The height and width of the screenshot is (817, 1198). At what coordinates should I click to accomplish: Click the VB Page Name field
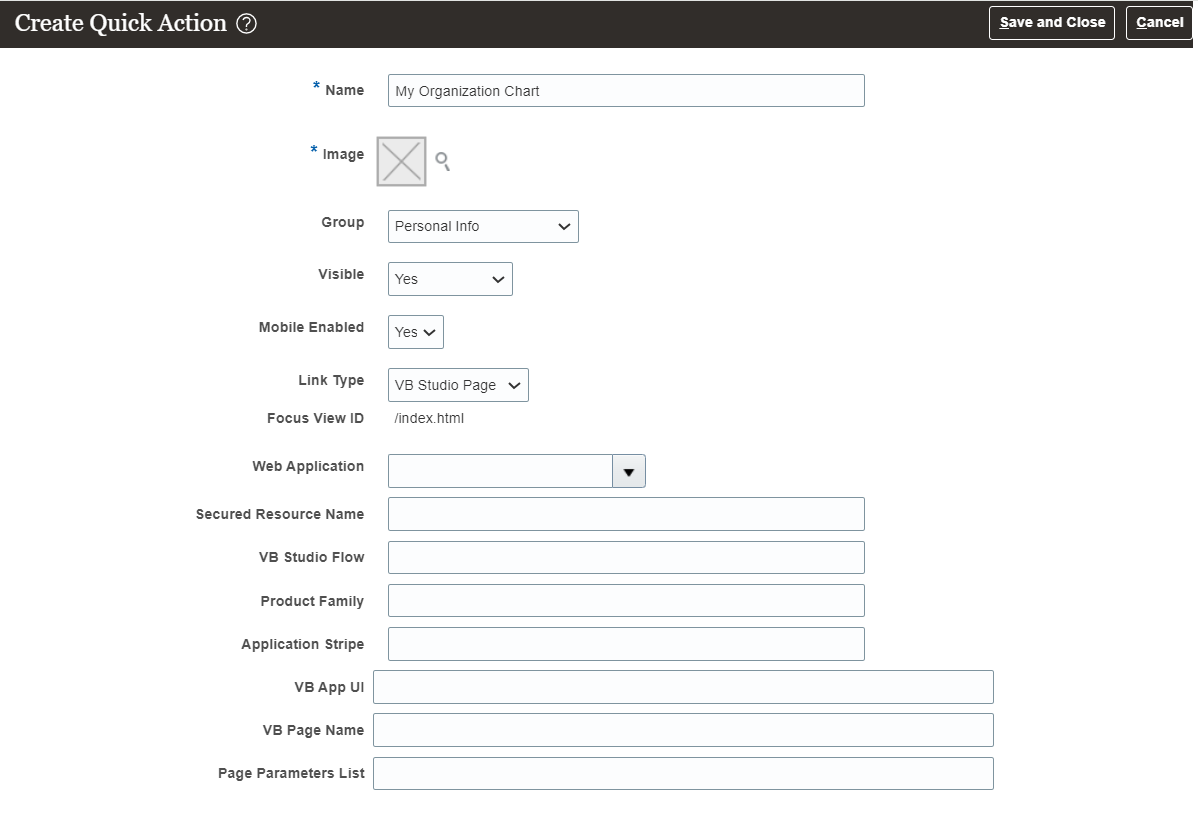click(x=682, y=730)
